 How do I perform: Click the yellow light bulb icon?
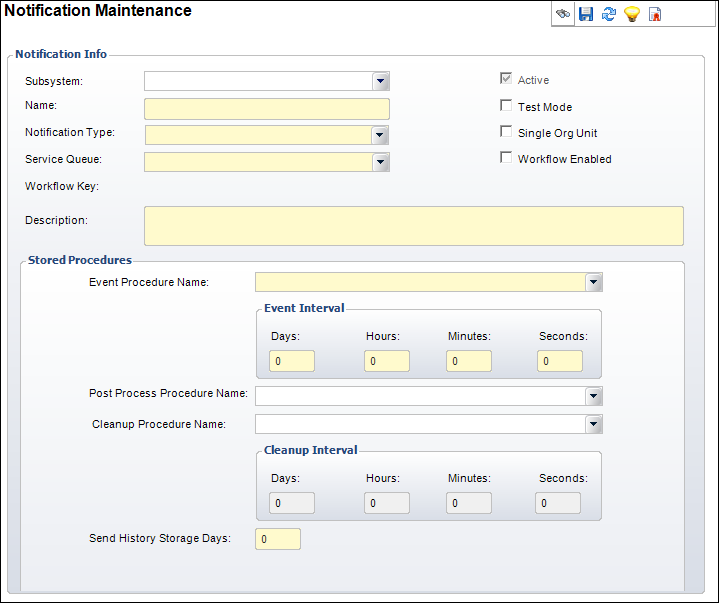[x=631, y=14]
